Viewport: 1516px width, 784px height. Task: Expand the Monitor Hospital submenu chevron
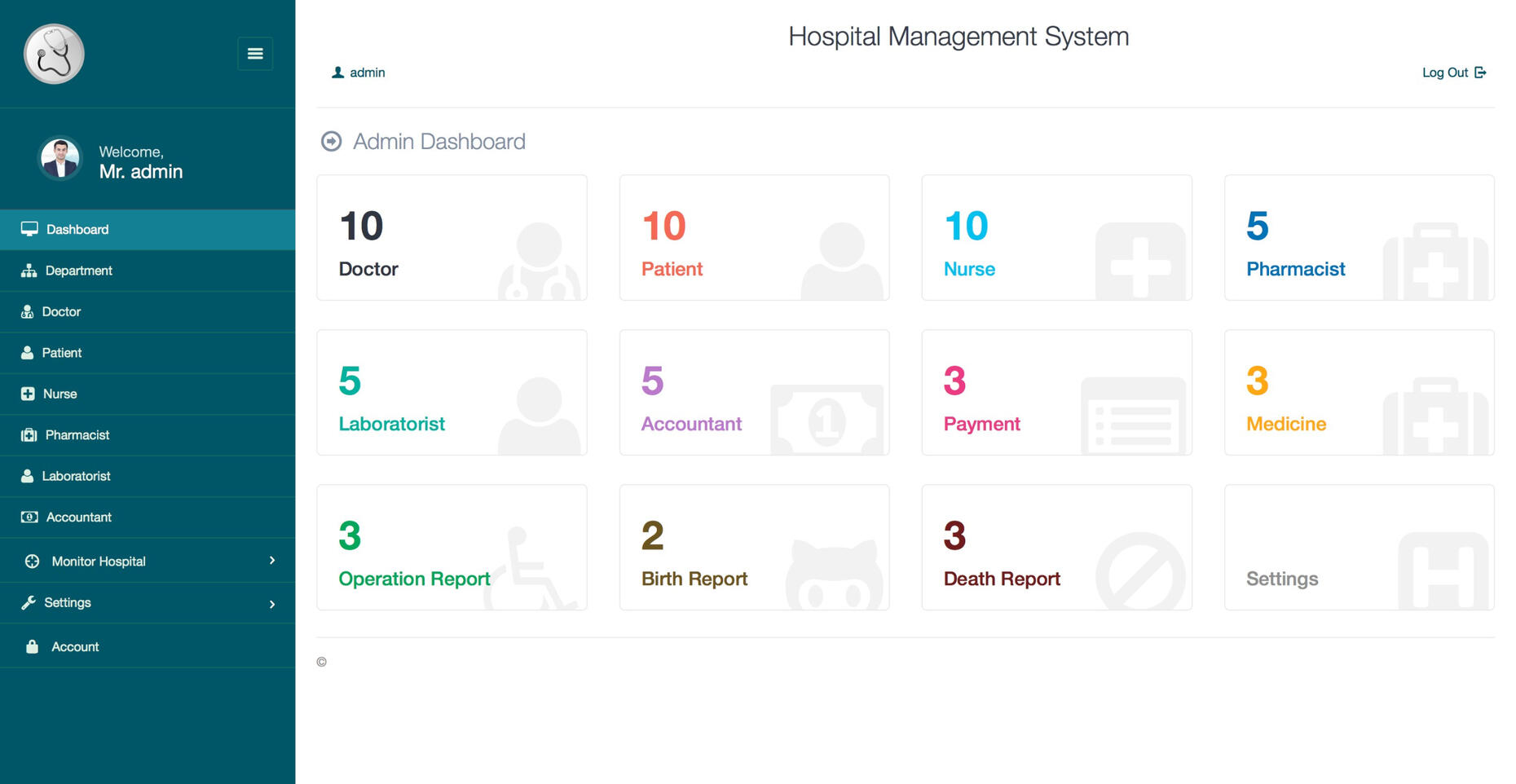tap(272, 561)
